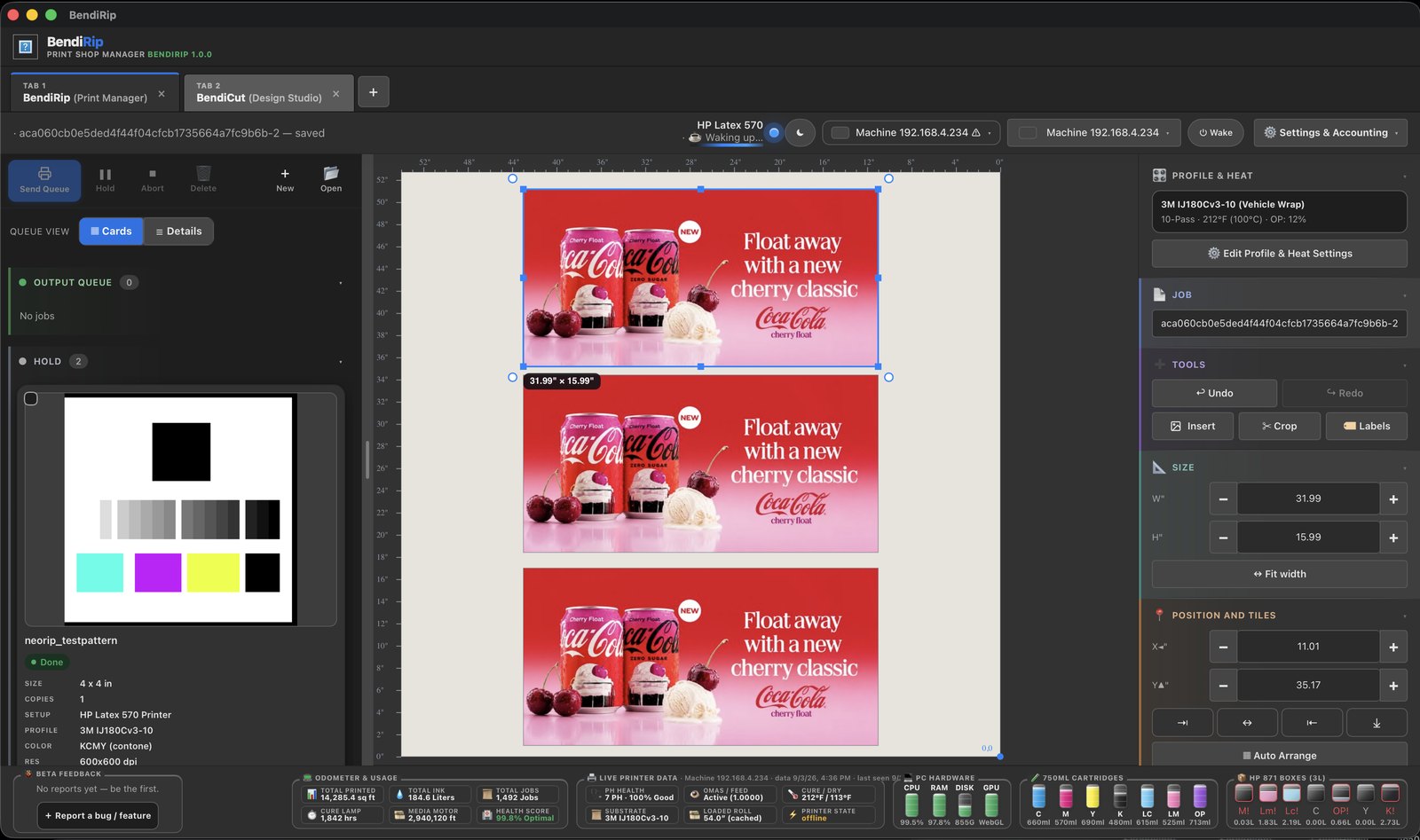The width and height of the screenshot is (1420, 840).
Task: Click the cyan C cartridge icon
Action: point(1038,797)
